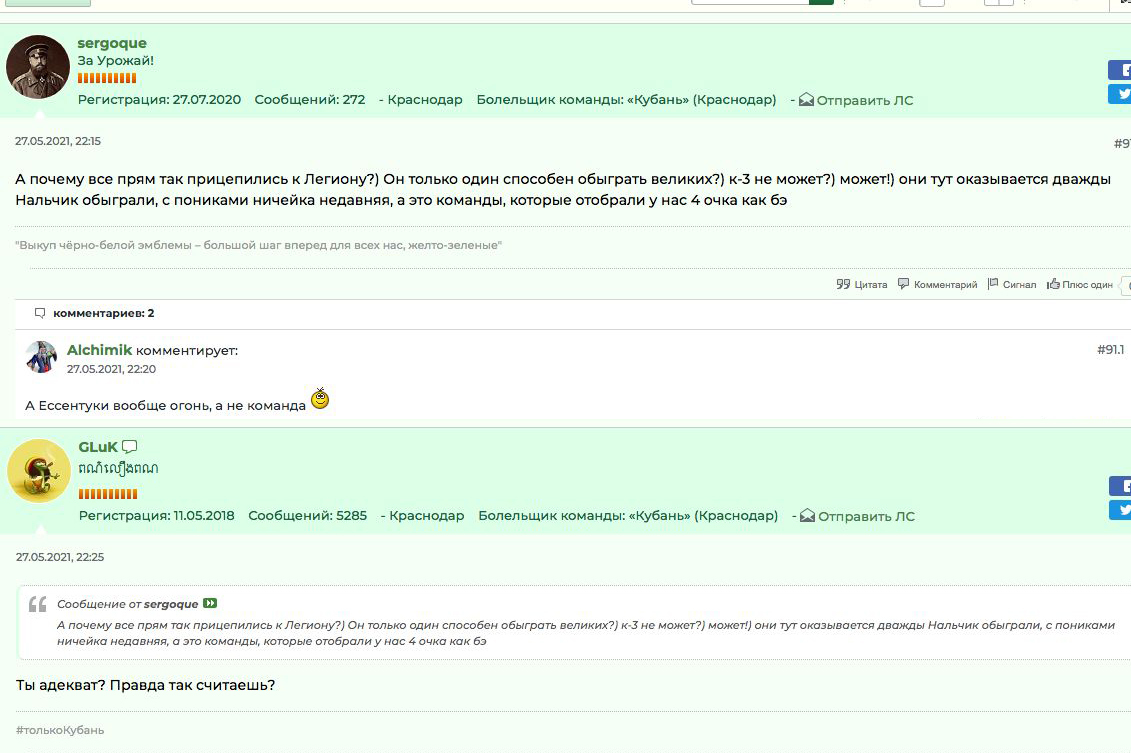Click the envelope icon next to sergoque's Отправить ЛС
Image resolution: width=1131 pixels, height=753 pixels.
pyautogui.click(x=806, y=100)
